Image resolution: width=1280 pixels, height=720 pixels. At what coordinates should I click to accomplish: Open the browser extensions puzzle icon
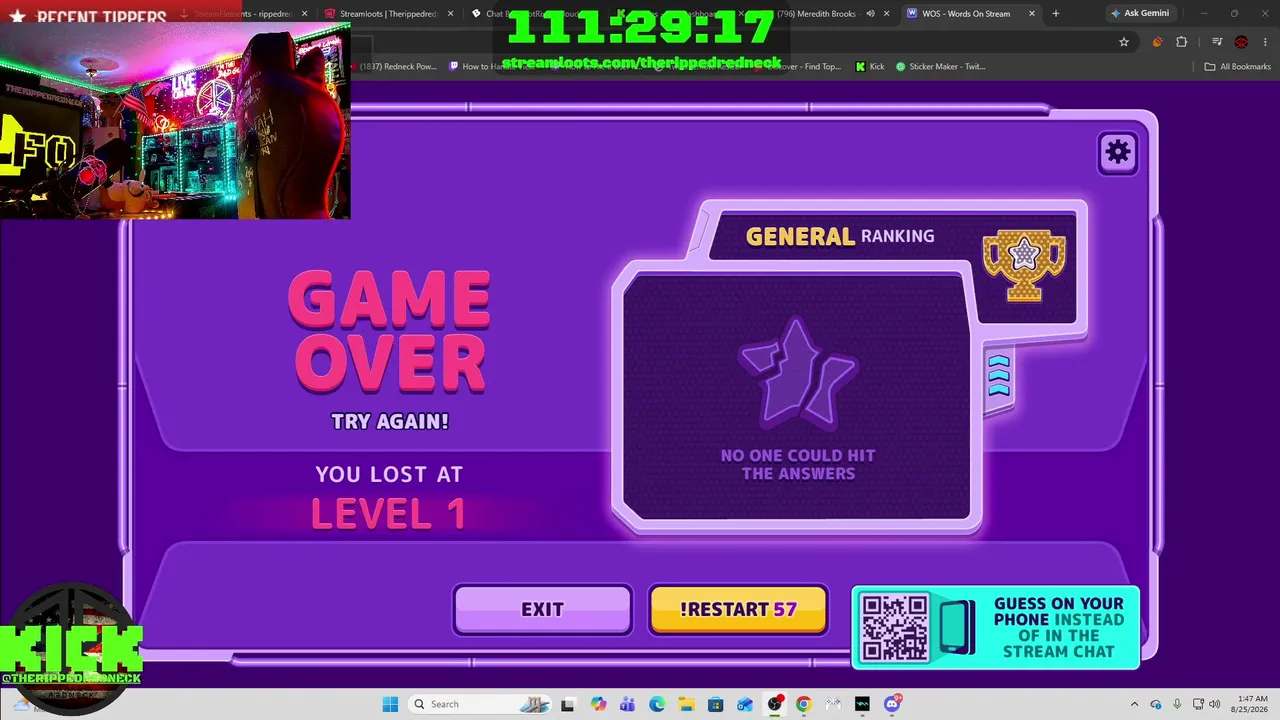click(1181, 42)
